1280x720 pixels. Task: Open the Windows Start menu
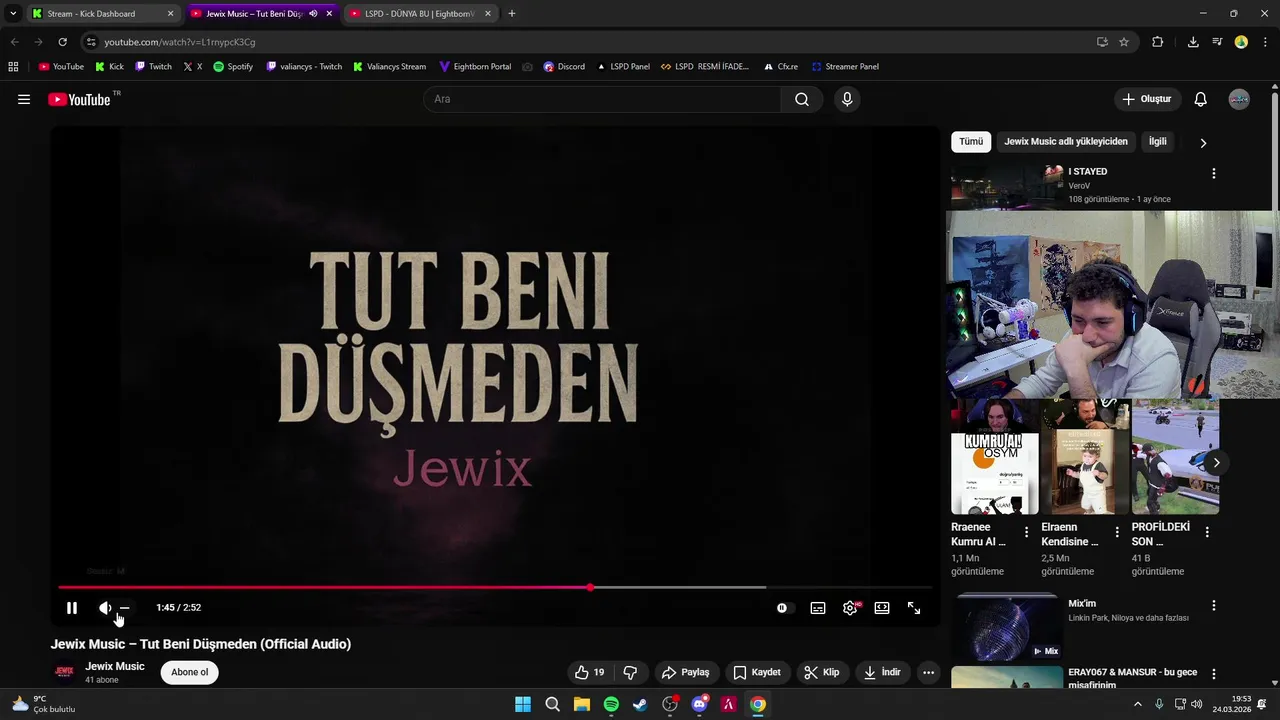[x=523, y=704]
